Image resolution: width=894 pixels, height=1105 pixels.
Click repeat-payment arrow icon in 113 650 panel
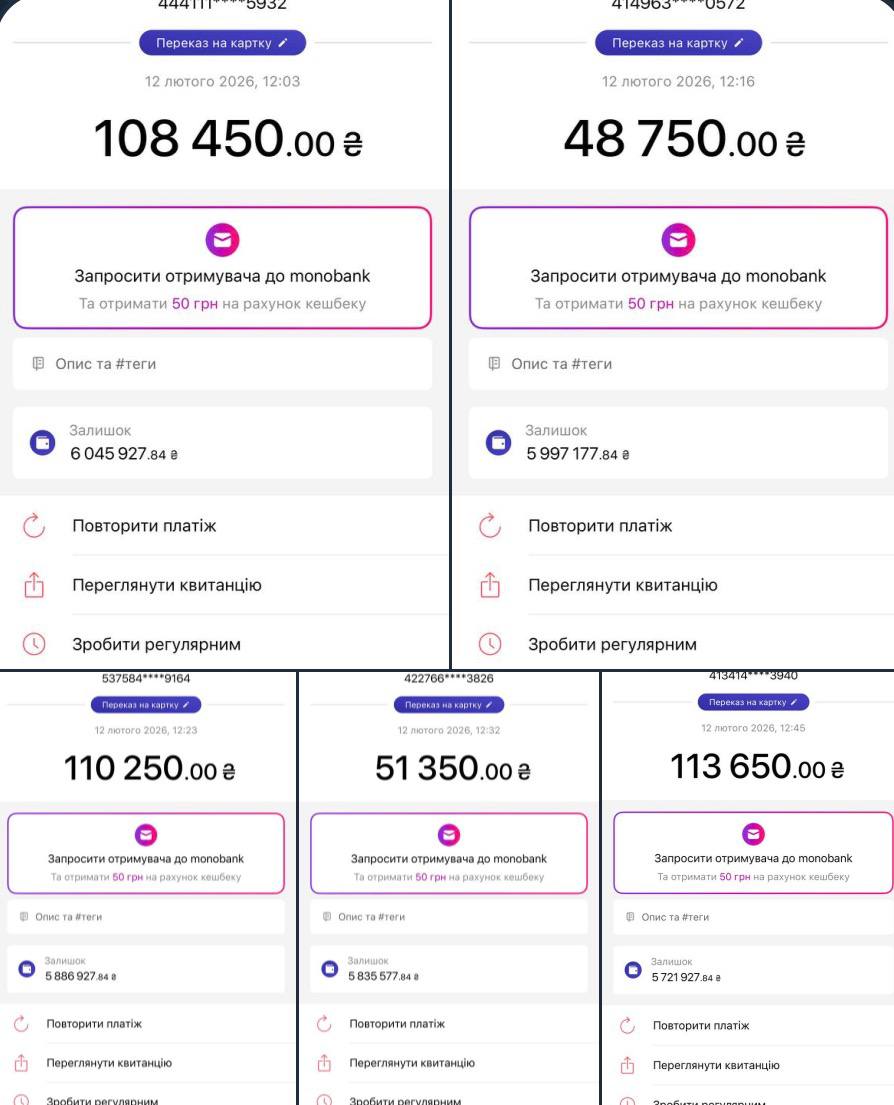pos(627,1026)
